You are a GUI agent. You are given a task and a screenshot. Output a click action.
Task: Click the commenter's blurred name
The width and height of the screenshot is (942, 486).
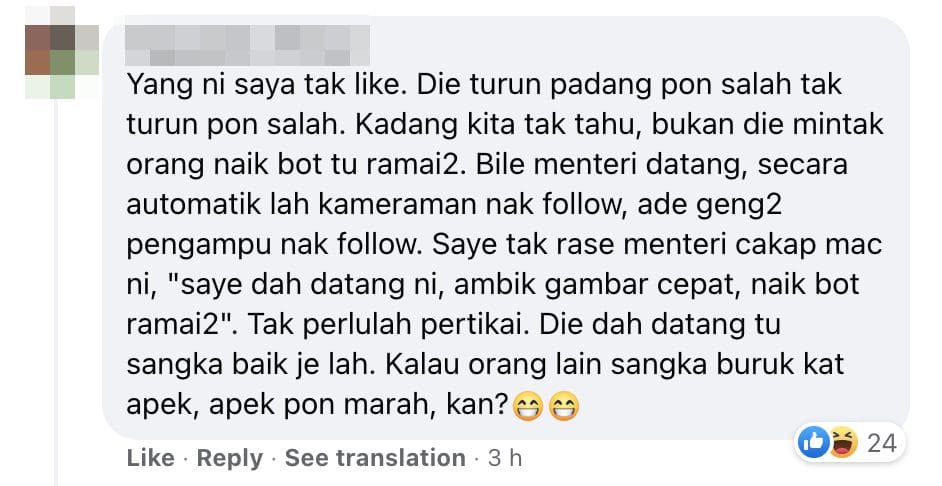tap(248, 45)
